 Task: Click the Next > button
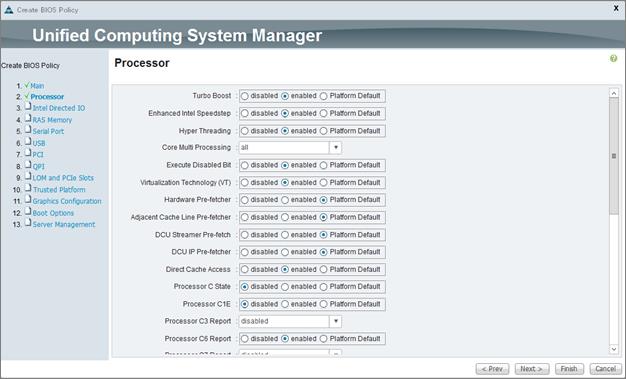tap(532, 369)
